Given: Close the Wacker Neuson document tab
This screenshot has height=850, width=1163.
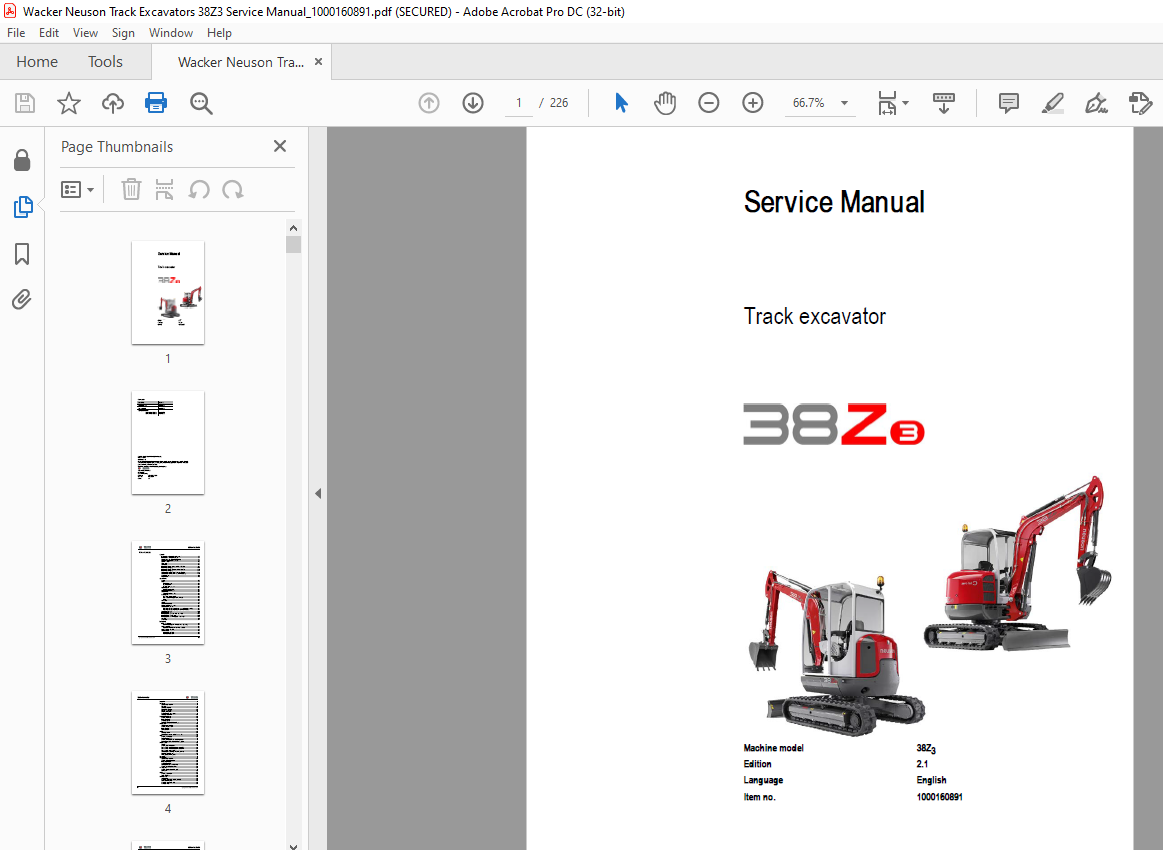Looking at the screenshot, I should [x=318, y=62].
